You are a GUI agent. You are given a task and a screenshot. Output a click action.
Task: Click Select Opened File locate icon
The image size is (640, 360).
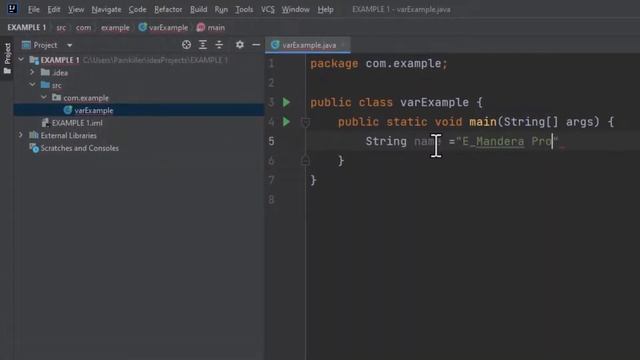[x=186, y=45]
